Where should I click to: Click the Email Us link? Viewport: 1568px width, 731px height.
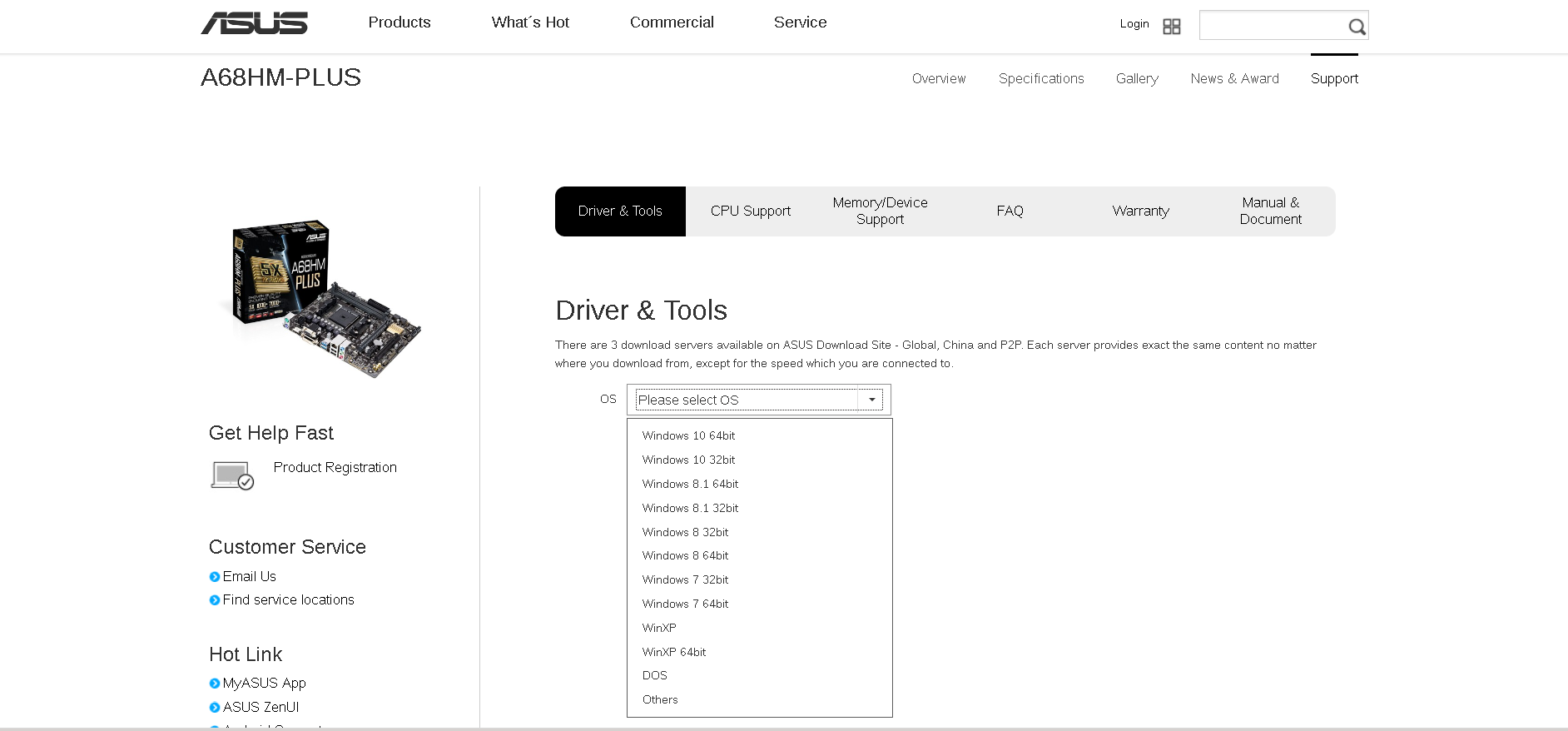point(249,577)
